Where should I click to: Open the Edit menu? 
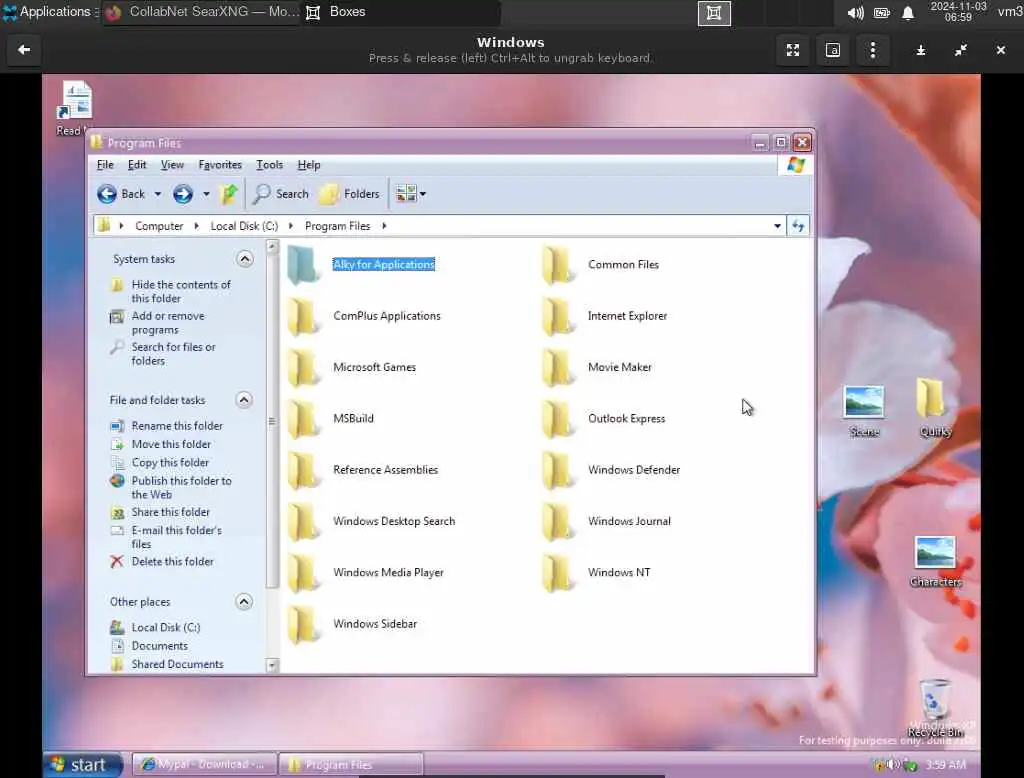coord(136,165)
